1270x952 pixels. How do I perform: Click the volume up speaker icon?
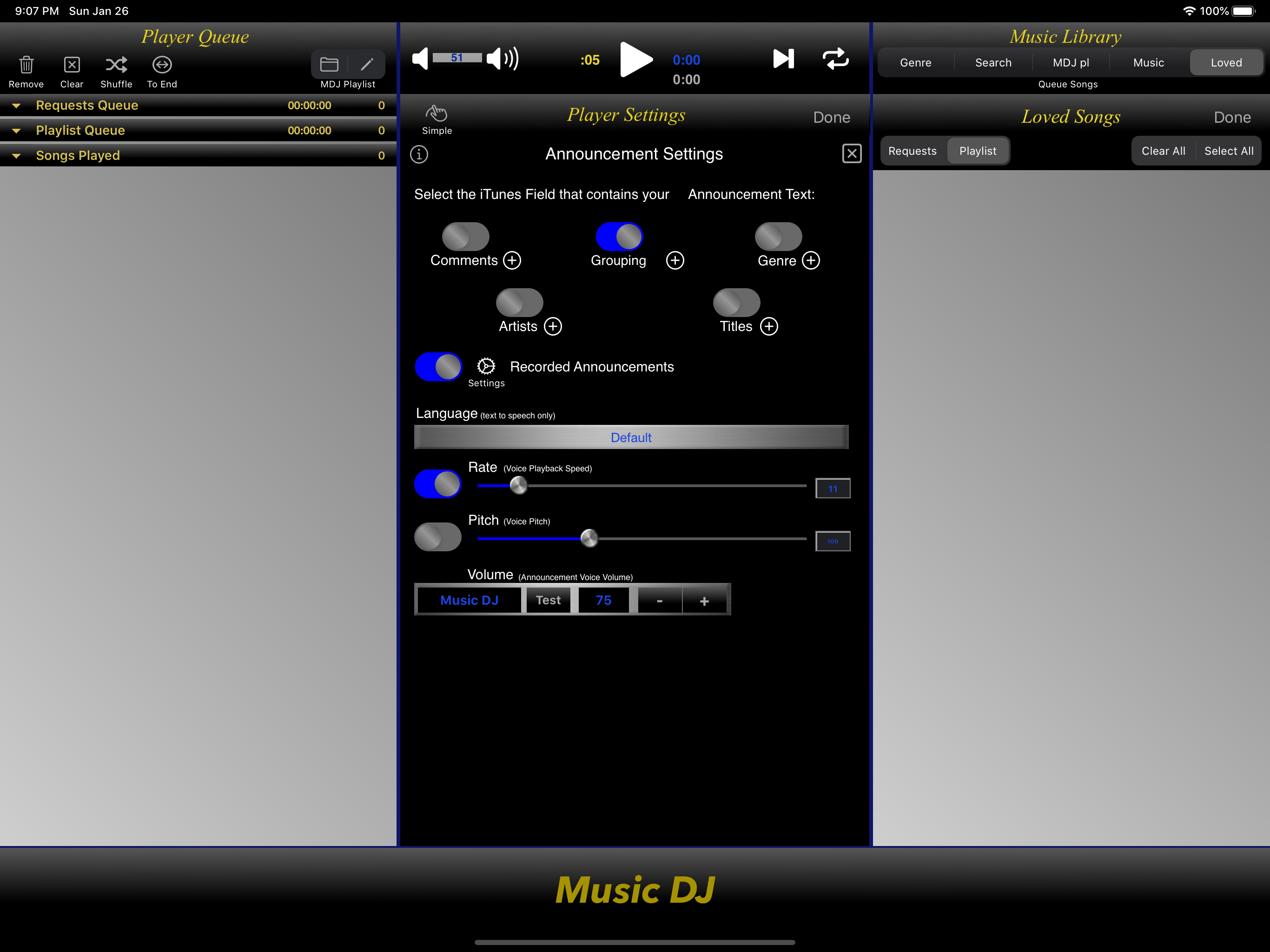(x=503, y=59)
